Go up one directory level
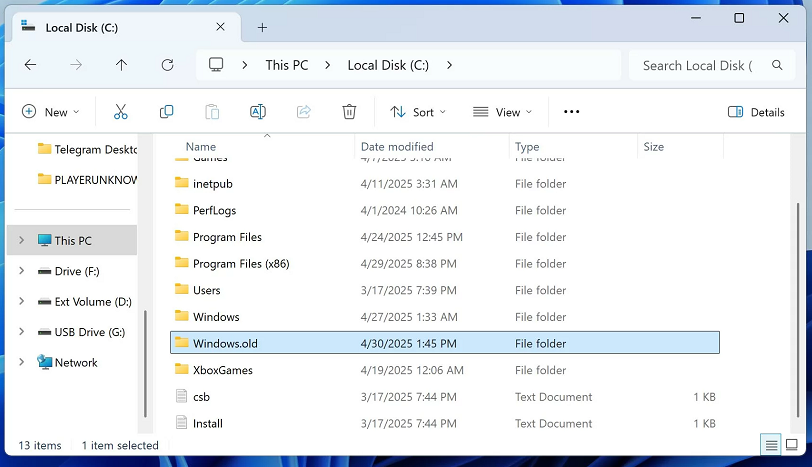This screenshot has height=467, width=812. (x=121, y=65)
